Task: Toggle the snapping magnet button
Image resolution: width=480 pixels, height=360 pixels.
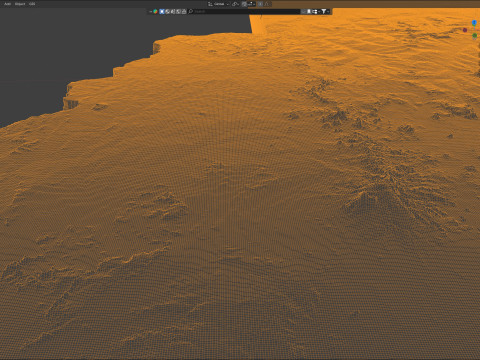Action: 244,4
